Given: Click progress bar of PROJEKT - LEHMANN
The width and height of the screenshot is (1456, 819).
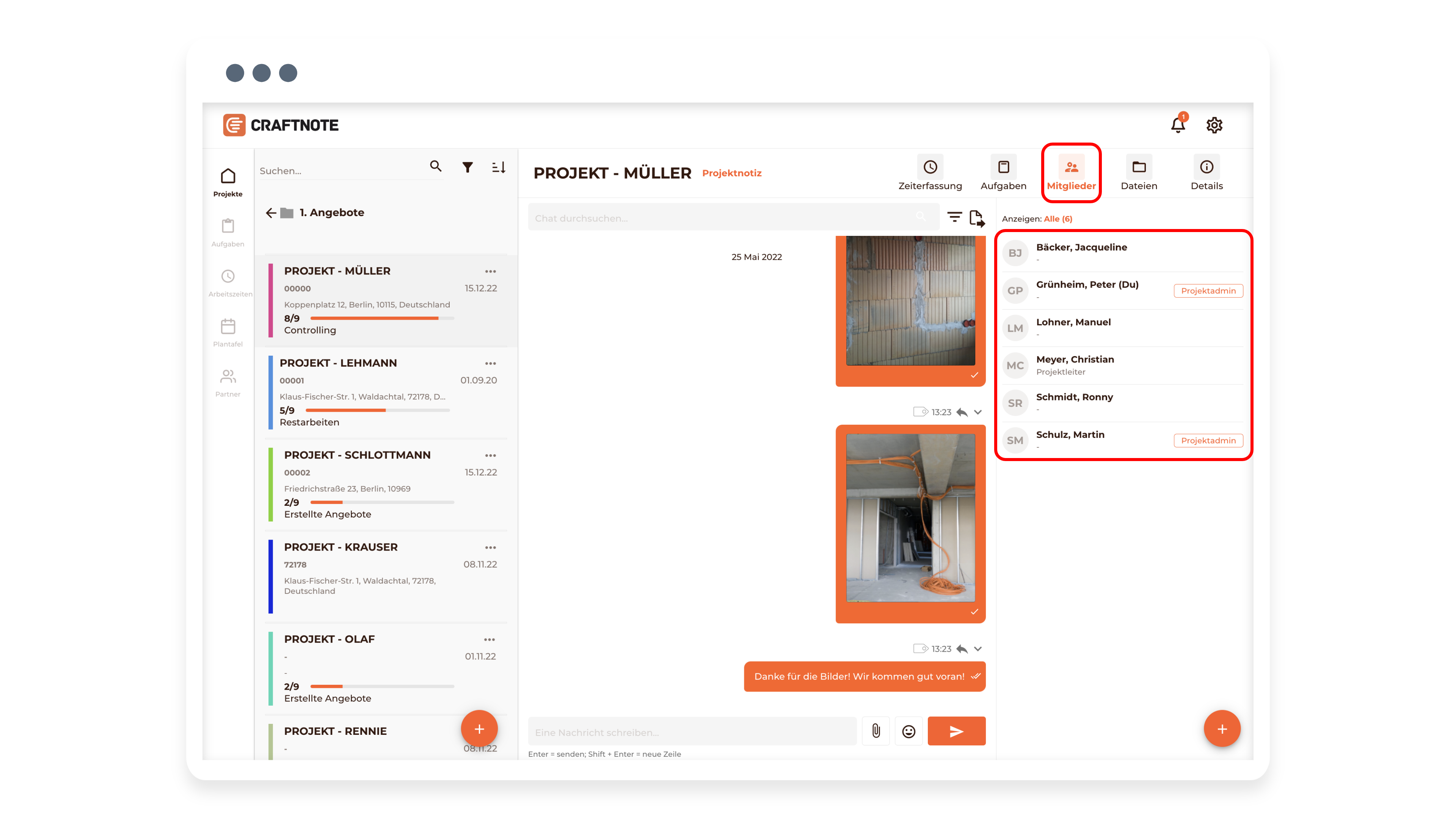Looking at the screenshot, I should tap(378, 410).
